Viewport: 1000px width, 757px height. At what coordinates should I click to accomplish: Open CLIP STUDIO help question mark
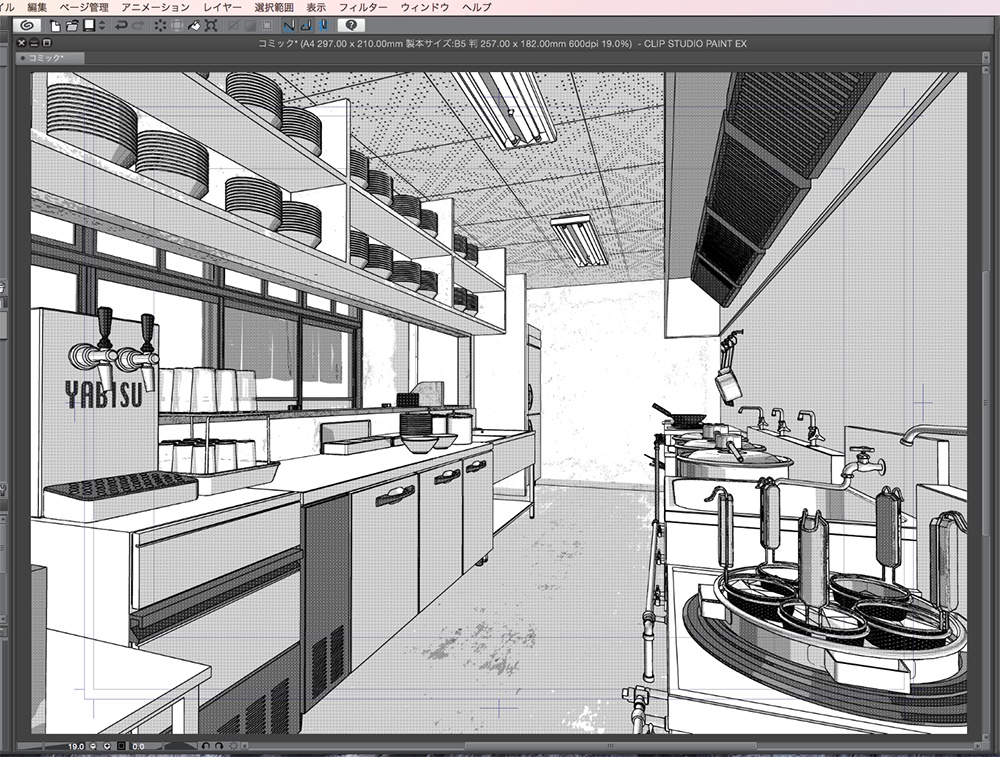pos(351,26)
